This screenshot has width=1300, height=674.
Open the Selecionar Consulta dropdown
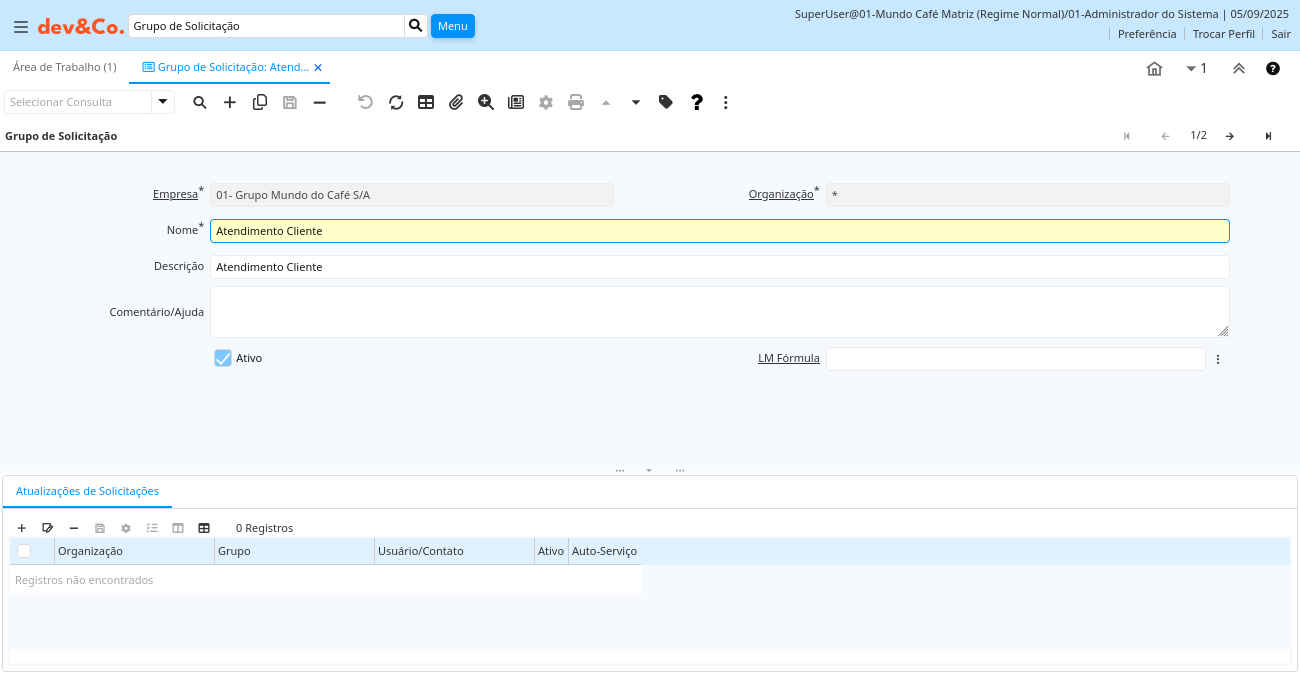(x=163, y=102)
